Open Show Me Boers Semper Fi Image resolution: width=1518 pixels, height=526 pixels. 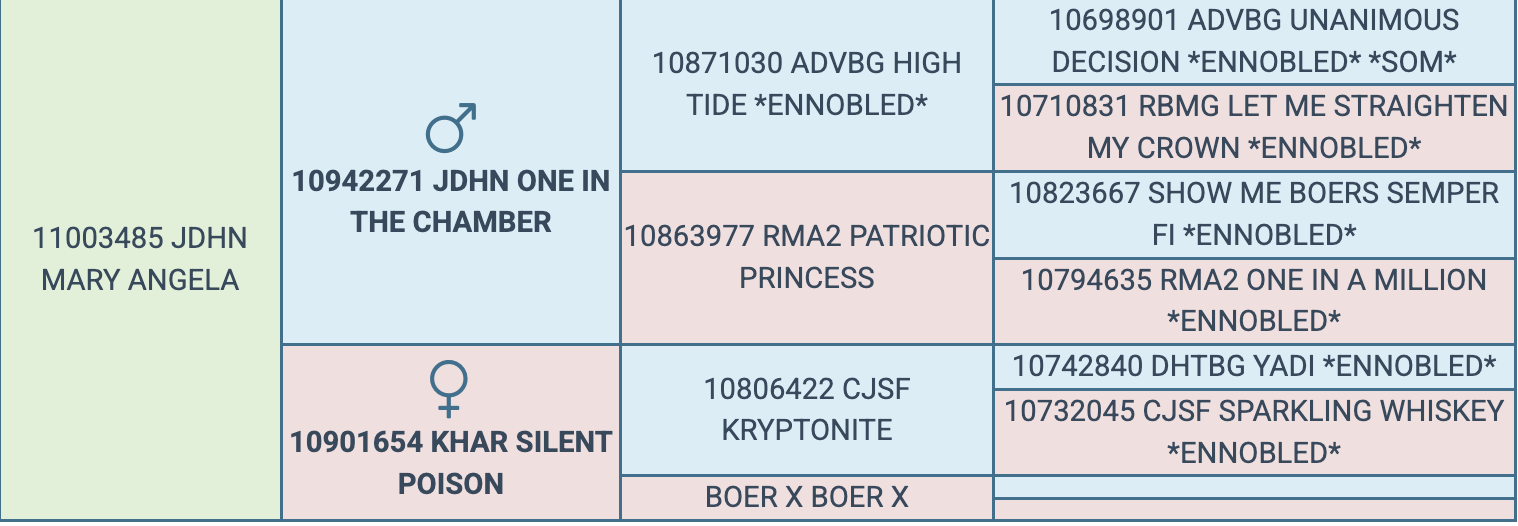pos(1254,213)
